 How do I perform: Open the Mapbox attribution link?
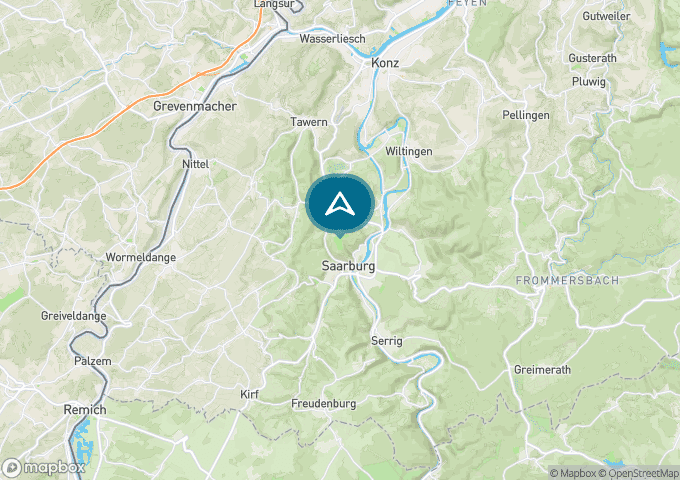(x=573, y=473)
